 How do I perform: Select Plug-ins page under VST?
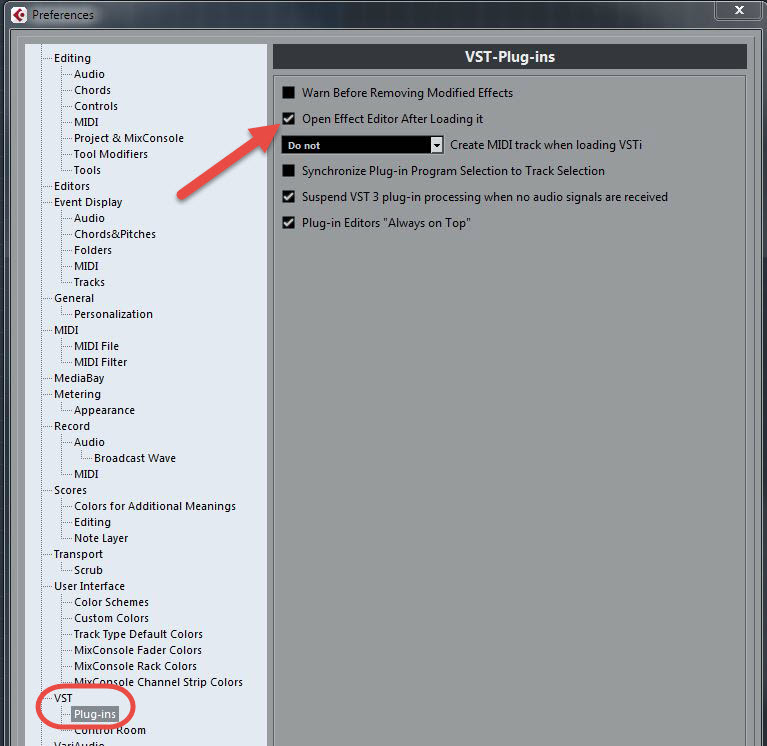click(x=94, y=714)
